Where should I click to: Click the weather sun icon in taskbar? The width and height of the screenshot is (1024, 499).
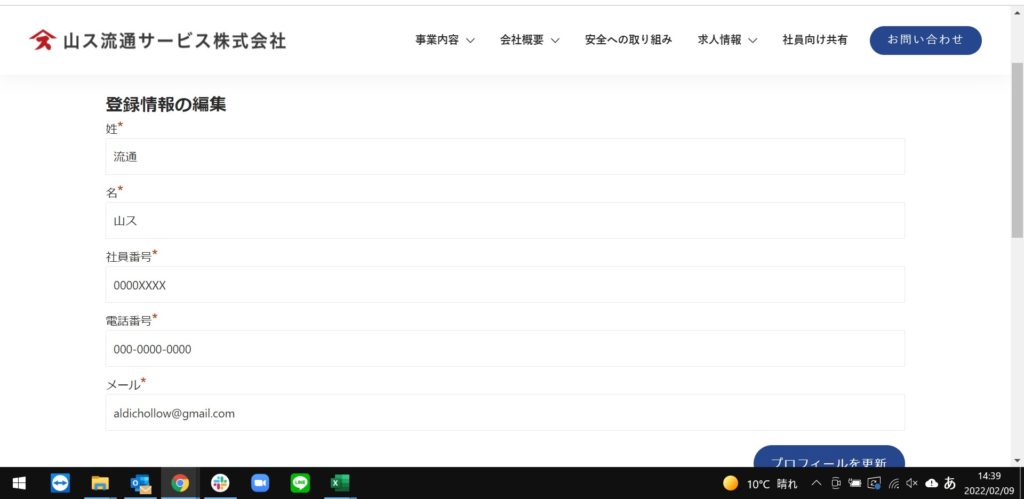click(731, 483)
